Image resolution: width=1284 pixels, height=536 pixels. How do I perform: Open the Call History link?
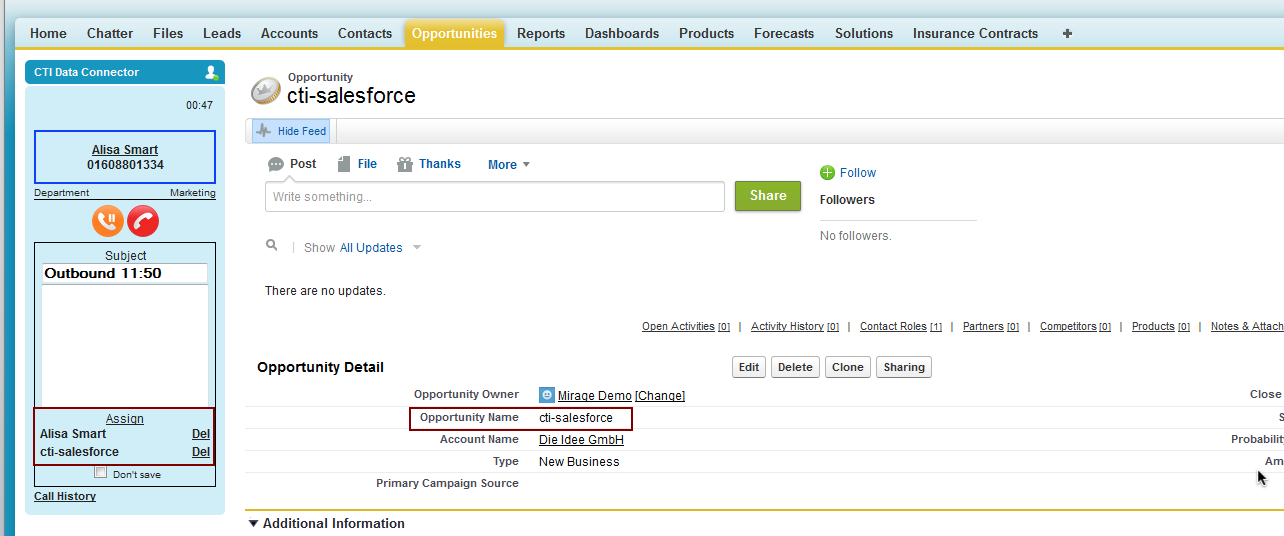point(65,496)
